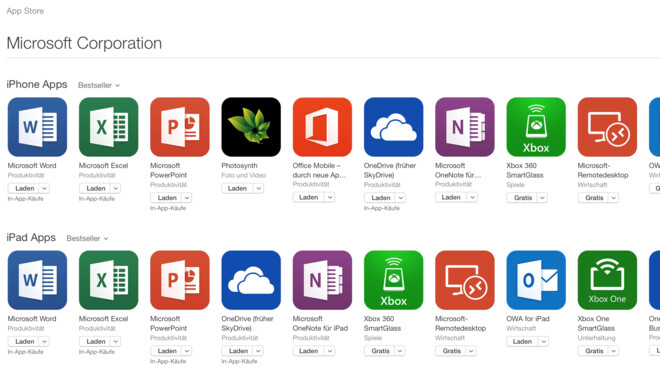Viewport: 660px width, 390px height.
Task: Click the 'Microsoft Corporation' page heading
Action: (84, 43)
